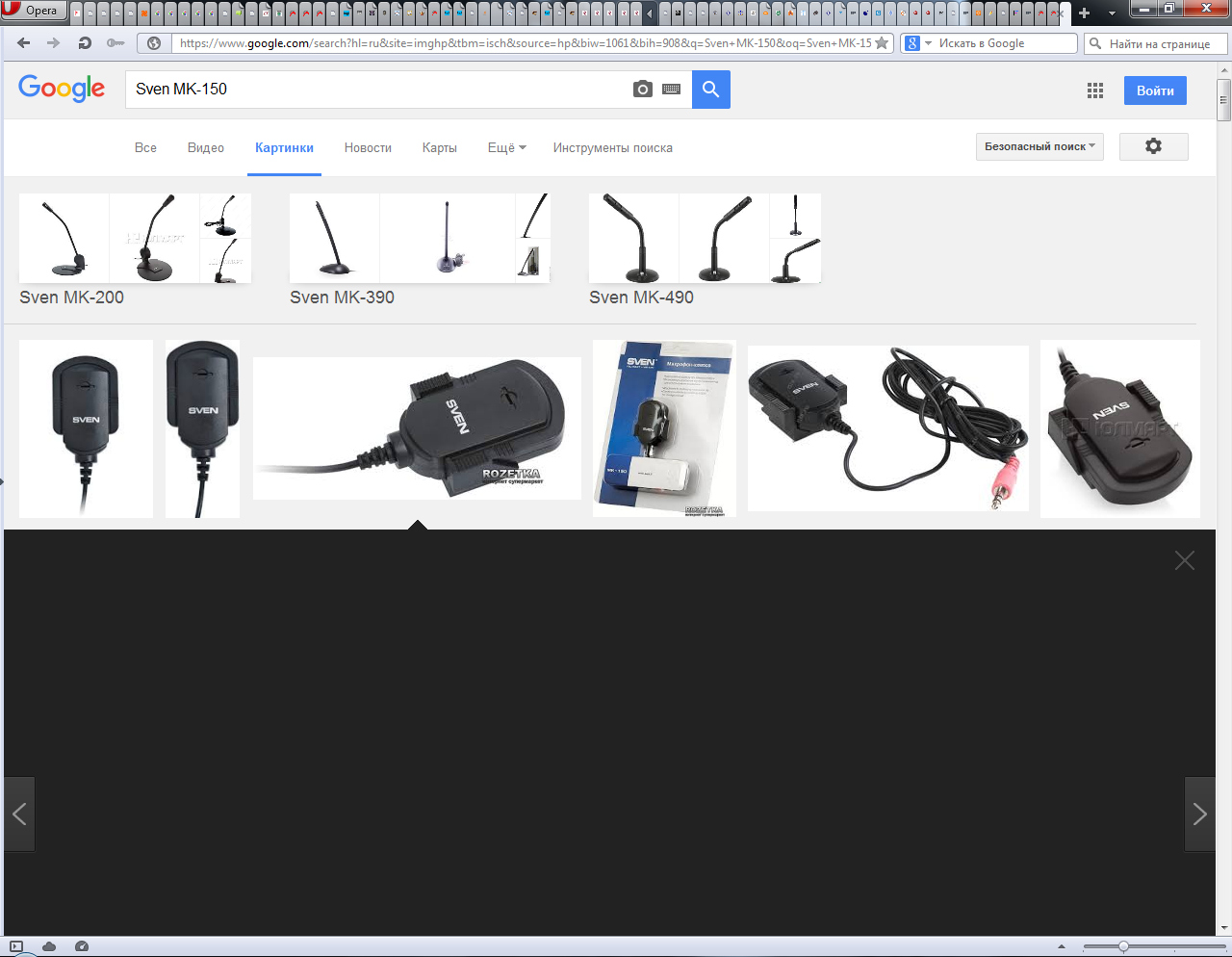Toggle the Opera panels button in status bar
This screenshot has width=1232, height=957.
16,946
